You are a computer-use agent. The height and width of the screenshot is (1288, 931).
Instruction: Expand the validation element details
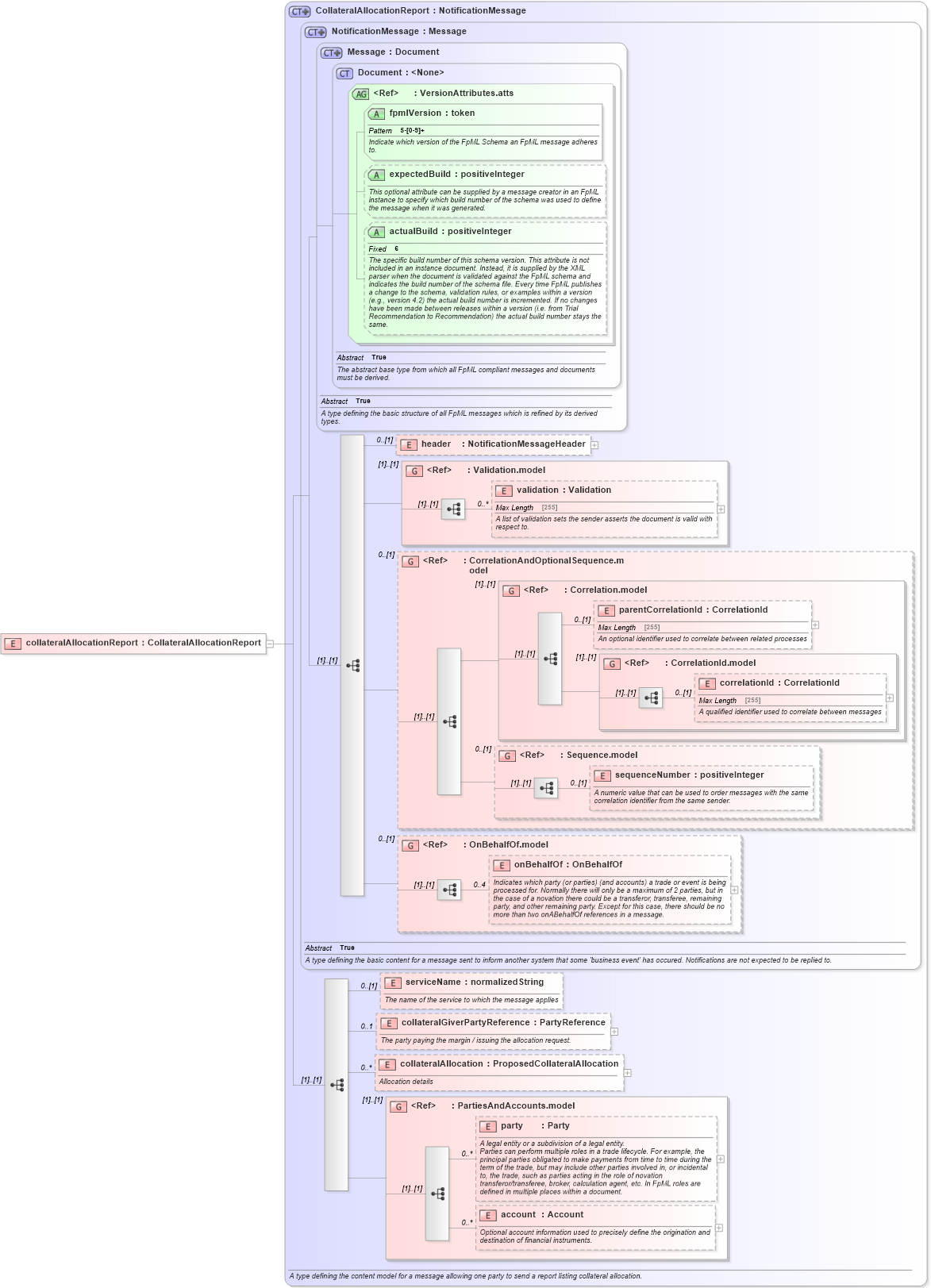[x=721, y=509]
